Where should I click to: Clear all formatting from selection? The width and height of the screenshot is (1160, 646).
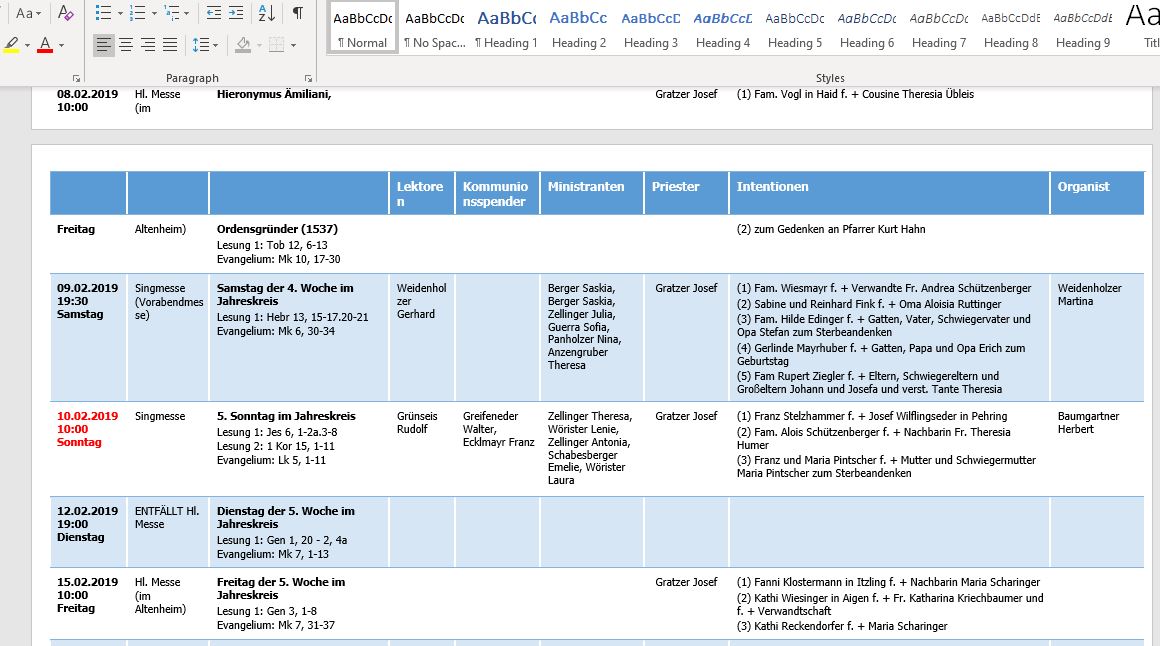[65, 13]
